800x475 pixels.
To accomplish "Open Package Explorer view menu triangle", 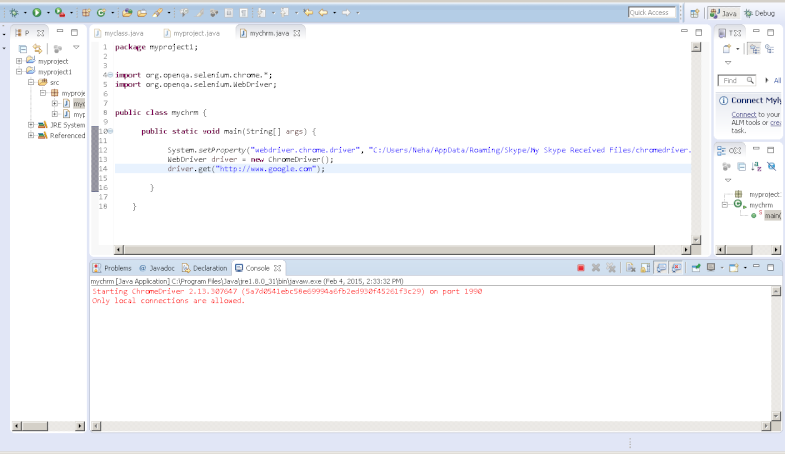I will point(76,47).
